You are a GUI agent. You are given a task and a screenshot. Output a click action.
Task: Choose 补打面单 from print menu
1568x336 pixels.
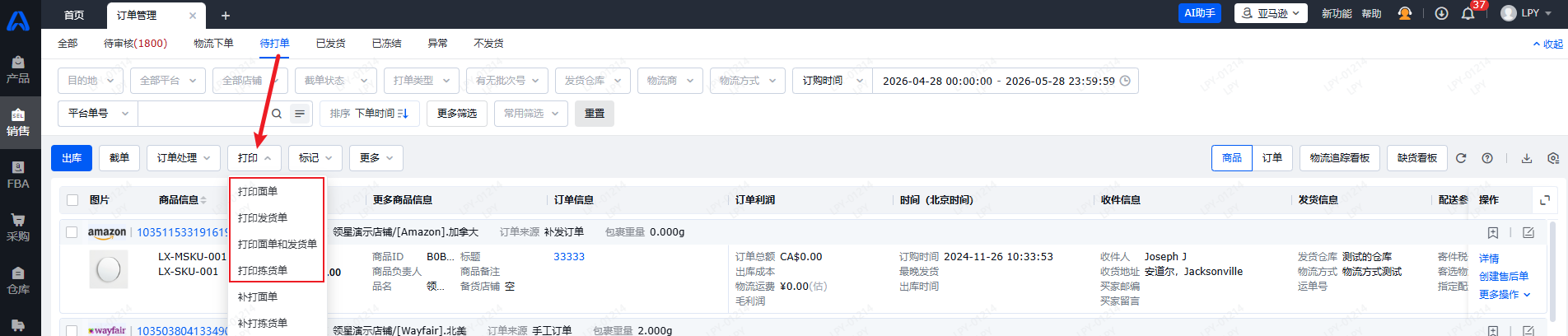[277, 296]
